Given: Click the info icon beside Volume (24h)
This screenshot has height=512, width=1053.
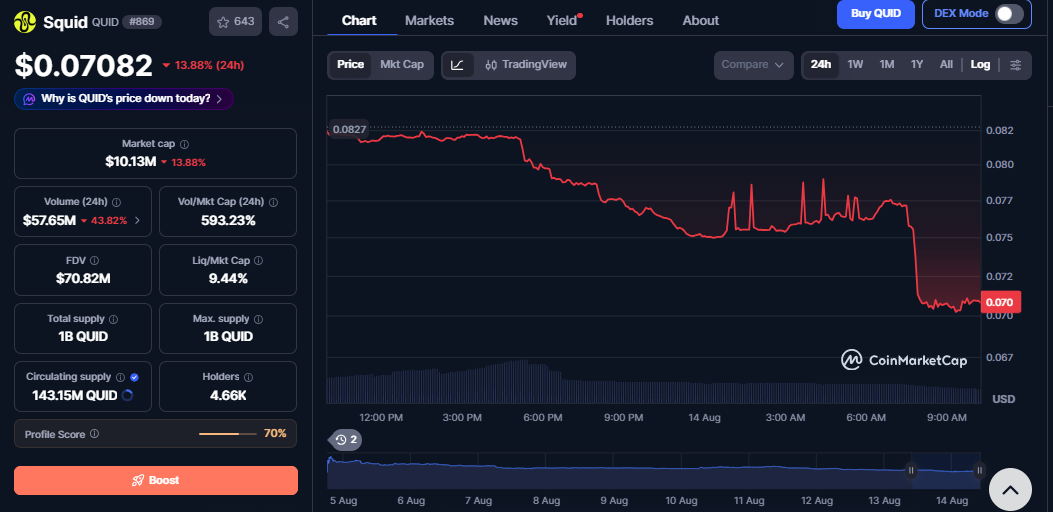Looking at the screenshot, I should [117, 202].
